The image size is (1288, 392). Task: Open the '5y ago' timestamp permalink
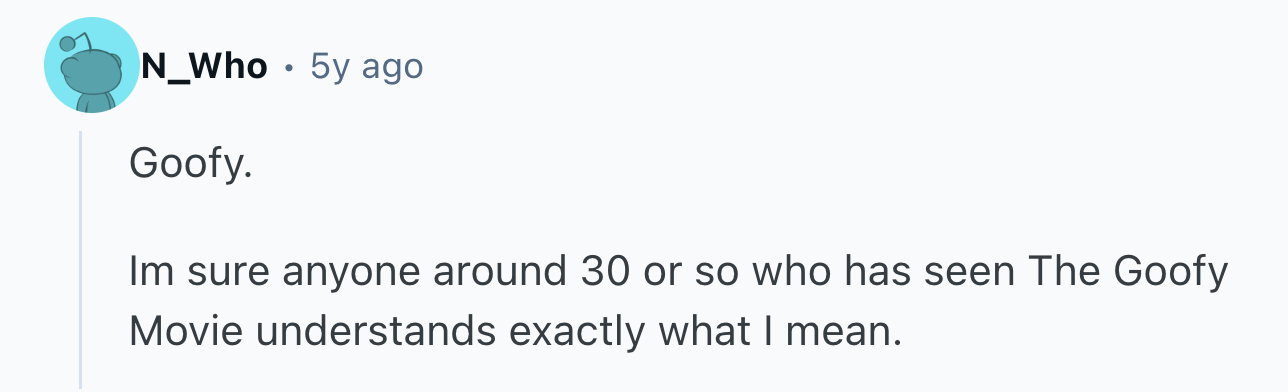[367, 67]
